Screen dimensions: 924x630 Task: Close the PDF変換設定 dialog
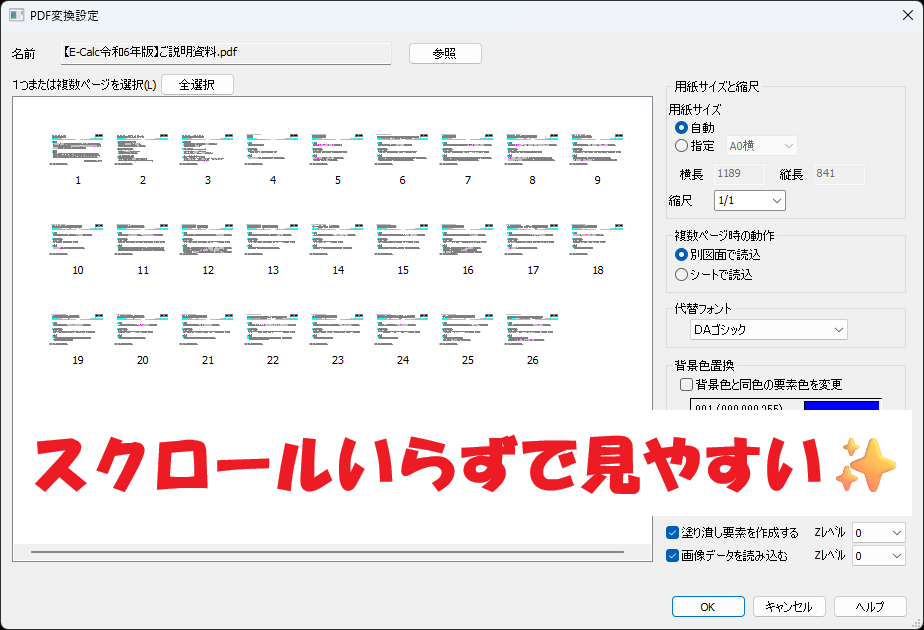(x=908, y=15)
